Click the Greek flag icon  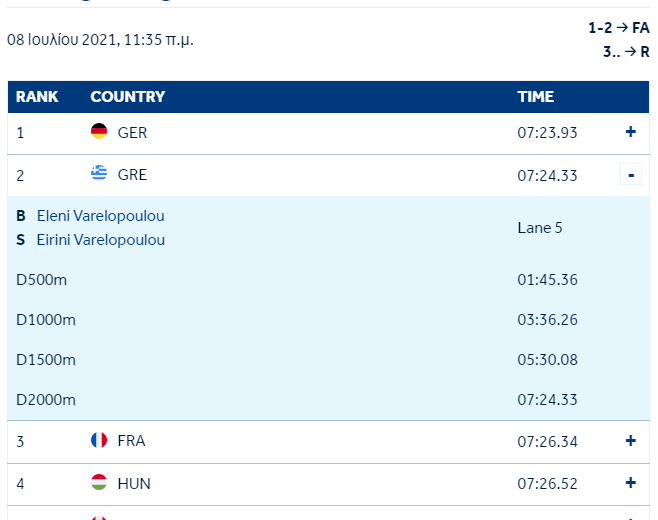pyautogui.click(x=99, y=174)
